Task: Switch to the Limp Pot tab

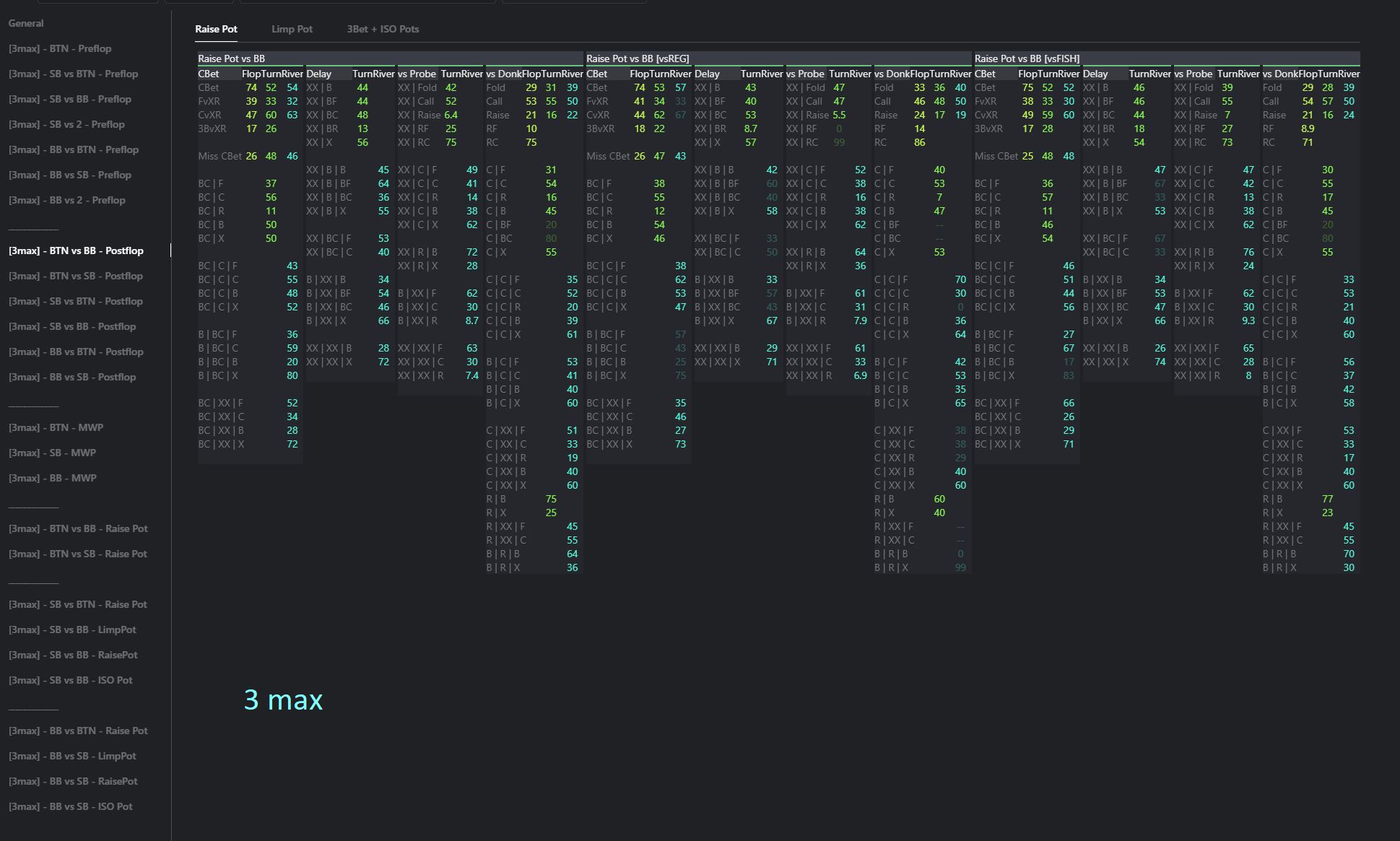Action: pyautogui.click(x=292, y=29)
